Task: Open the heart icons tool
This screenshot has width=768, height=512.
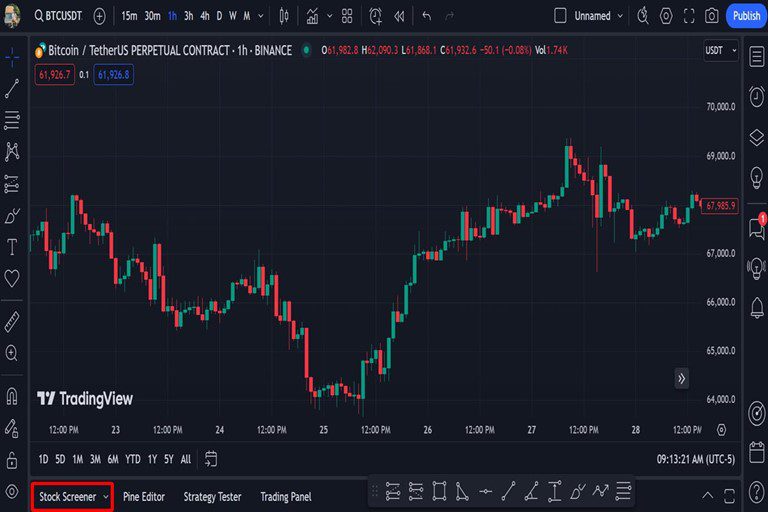Action: point(12,278)
